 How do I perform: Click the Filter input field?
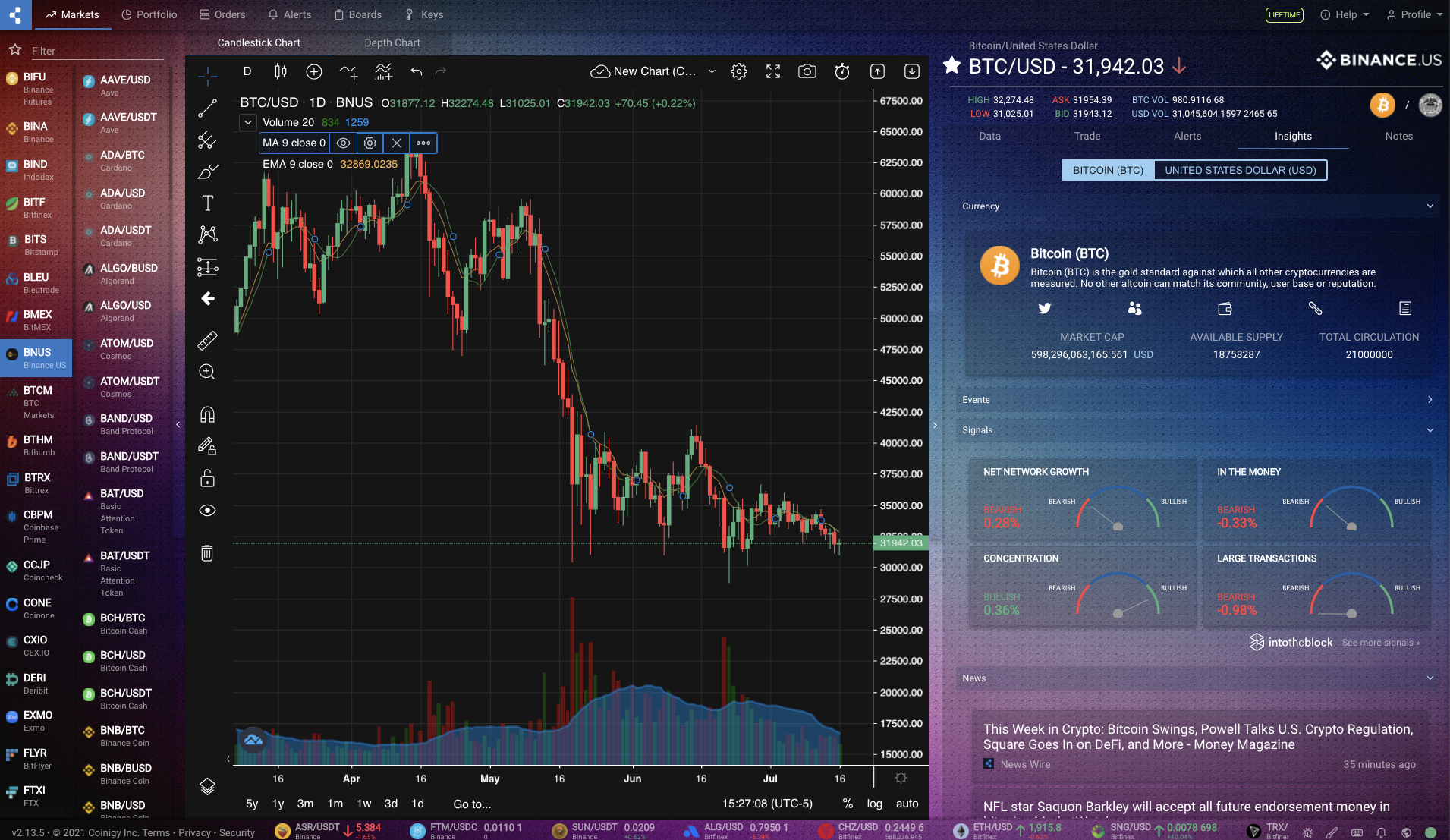(x=96, y=51)
